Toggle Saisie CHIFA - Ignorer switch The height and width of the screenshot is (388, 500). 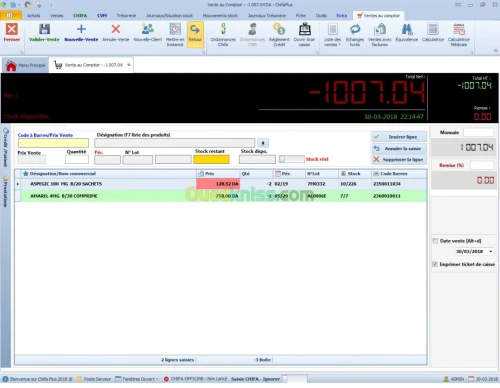295,379
